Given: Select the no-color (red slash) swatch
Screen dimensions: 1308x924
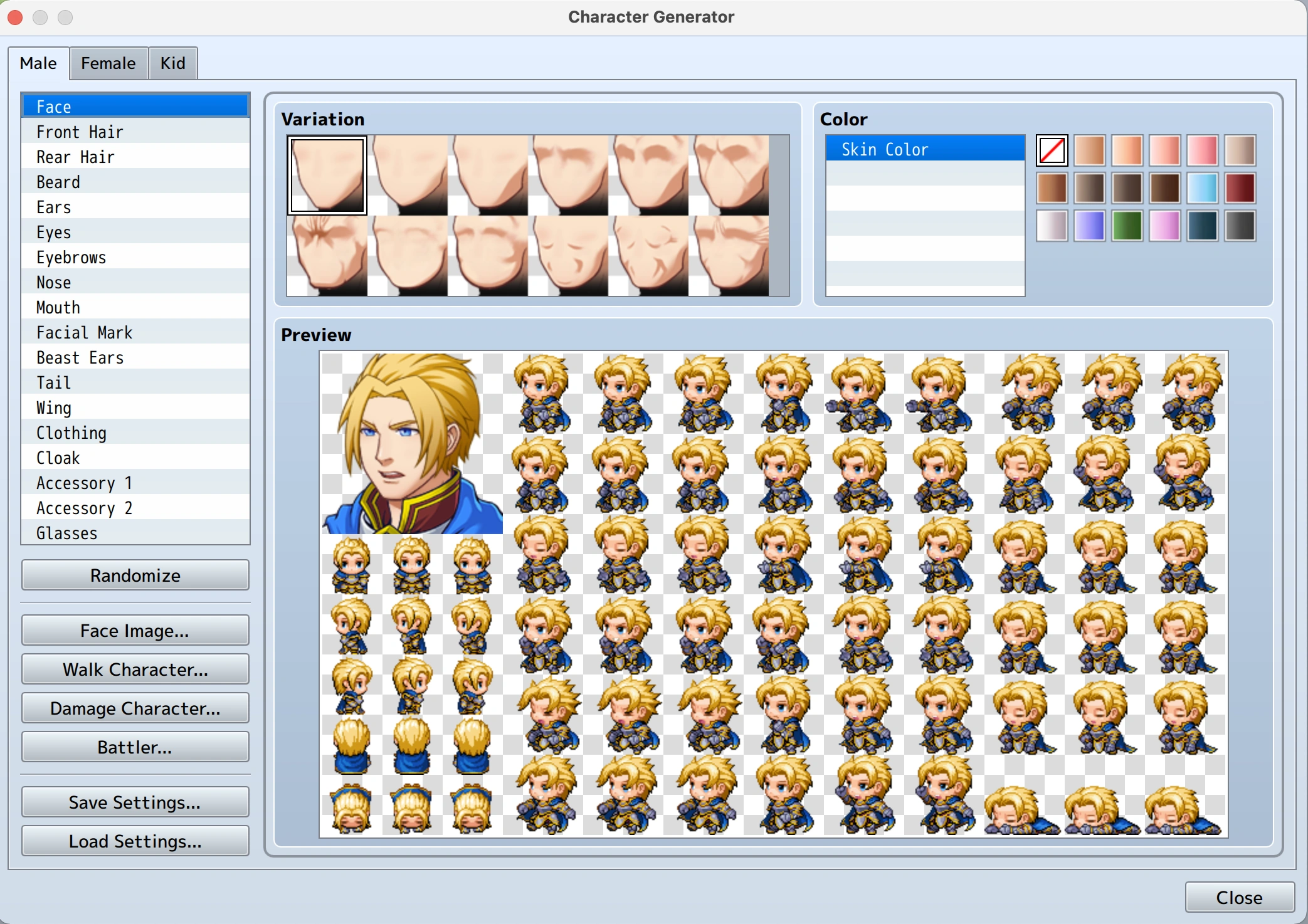Looking at the screenshot, I should tap(1052, 150).
